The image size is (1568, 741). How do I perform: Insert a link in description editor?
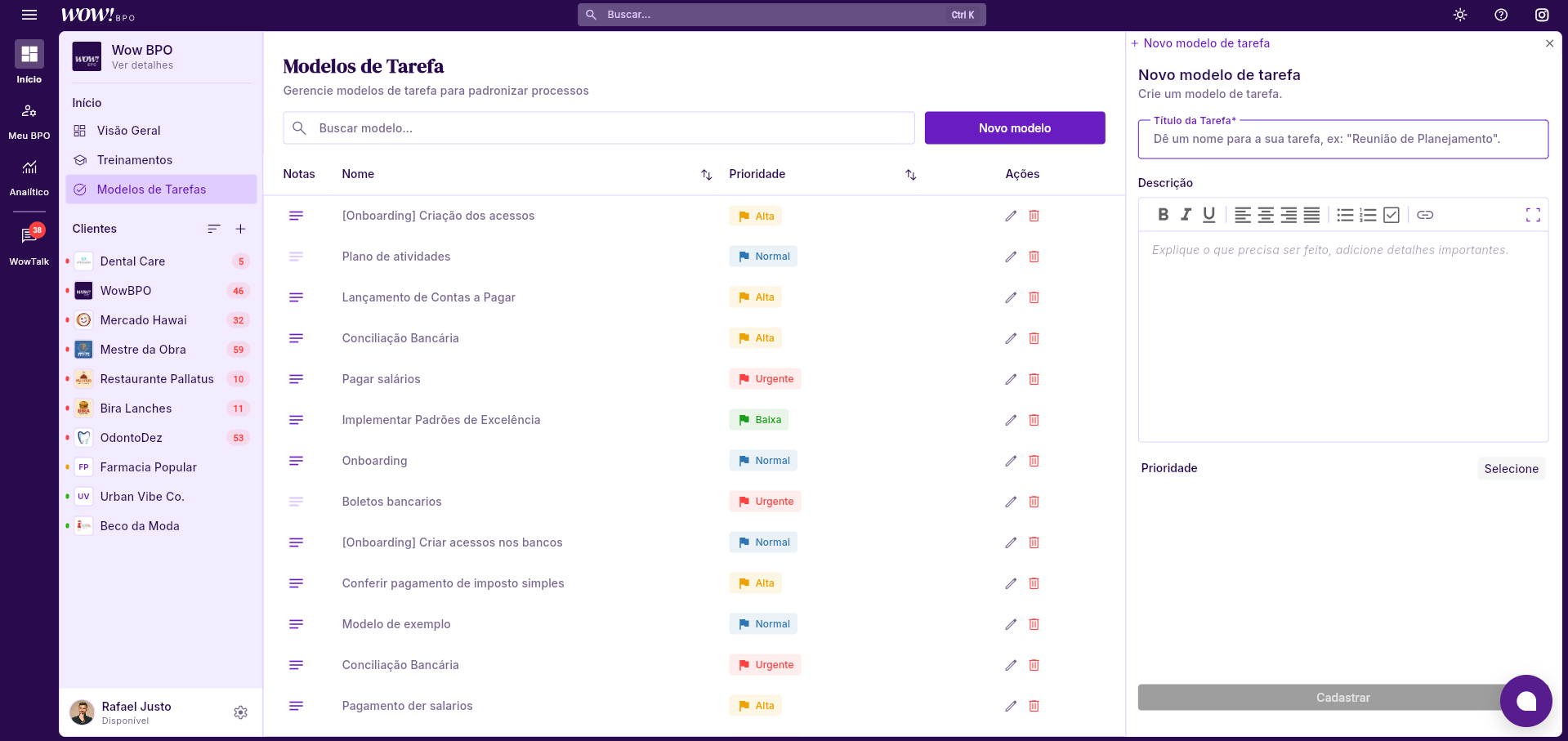tap(1425, 215)
